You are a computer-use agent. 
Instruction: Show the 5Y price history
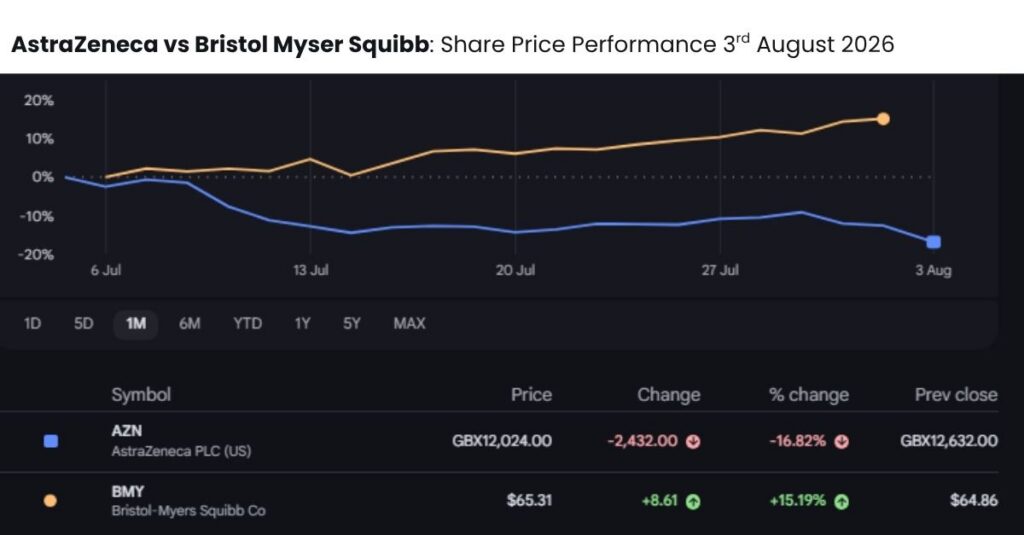(351, 323)
